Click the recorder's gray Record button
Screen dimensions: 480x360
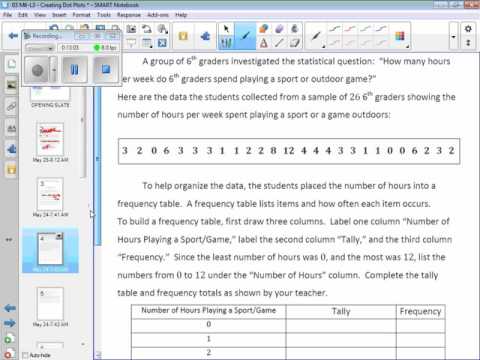click(x=37, y=70)
